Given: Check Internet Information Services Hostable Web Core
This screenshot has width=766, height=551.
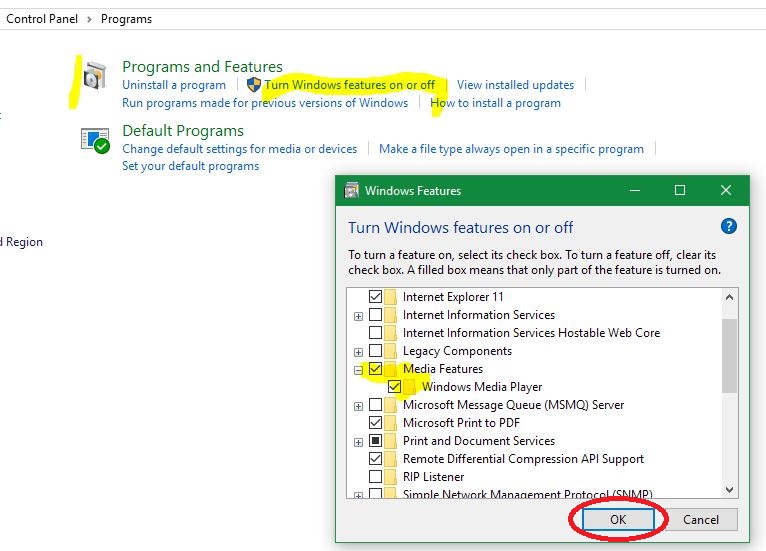Looking at the screenshot, I should pyautogui.click(x=375, y=333).
